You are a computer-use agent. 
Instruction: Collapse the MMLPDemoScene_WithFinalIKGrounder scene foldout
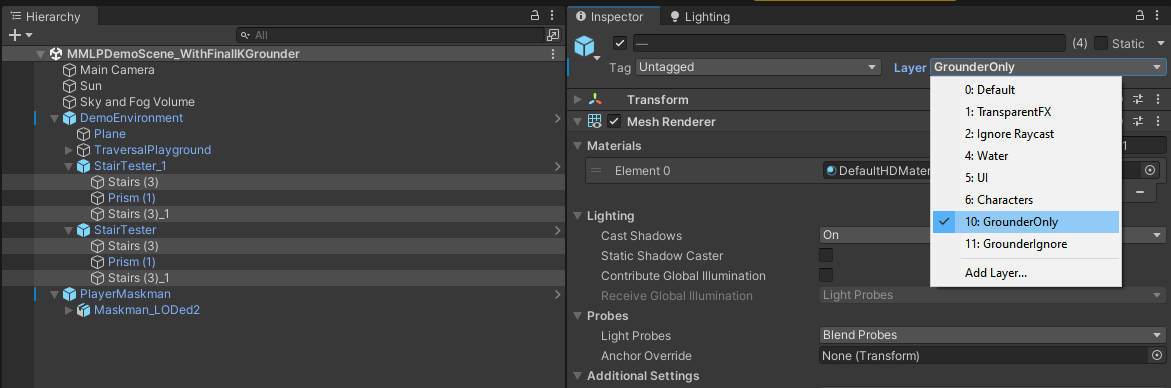click(x=41, y=54)
